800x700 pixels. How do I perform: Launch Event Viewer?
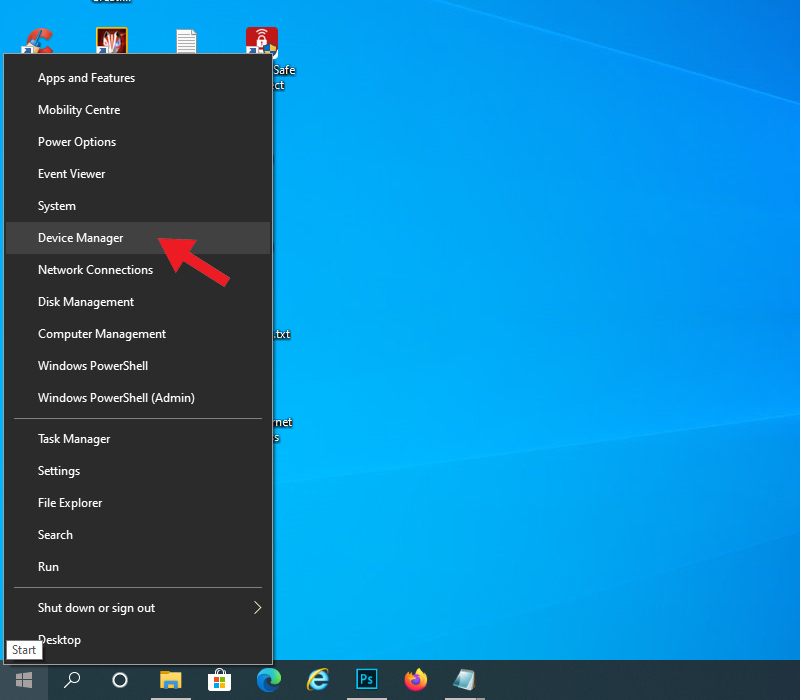(x=138, y=174)
